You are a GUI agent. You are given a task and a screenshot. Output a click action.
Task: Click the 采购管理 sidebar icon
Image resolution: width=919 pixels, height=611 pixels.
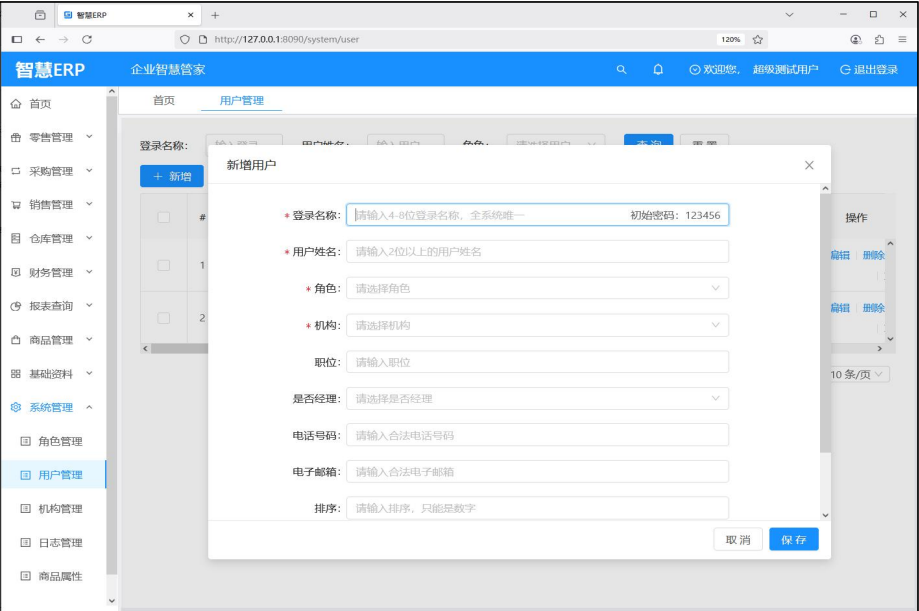pyautogui.click(x=16, y=171)
